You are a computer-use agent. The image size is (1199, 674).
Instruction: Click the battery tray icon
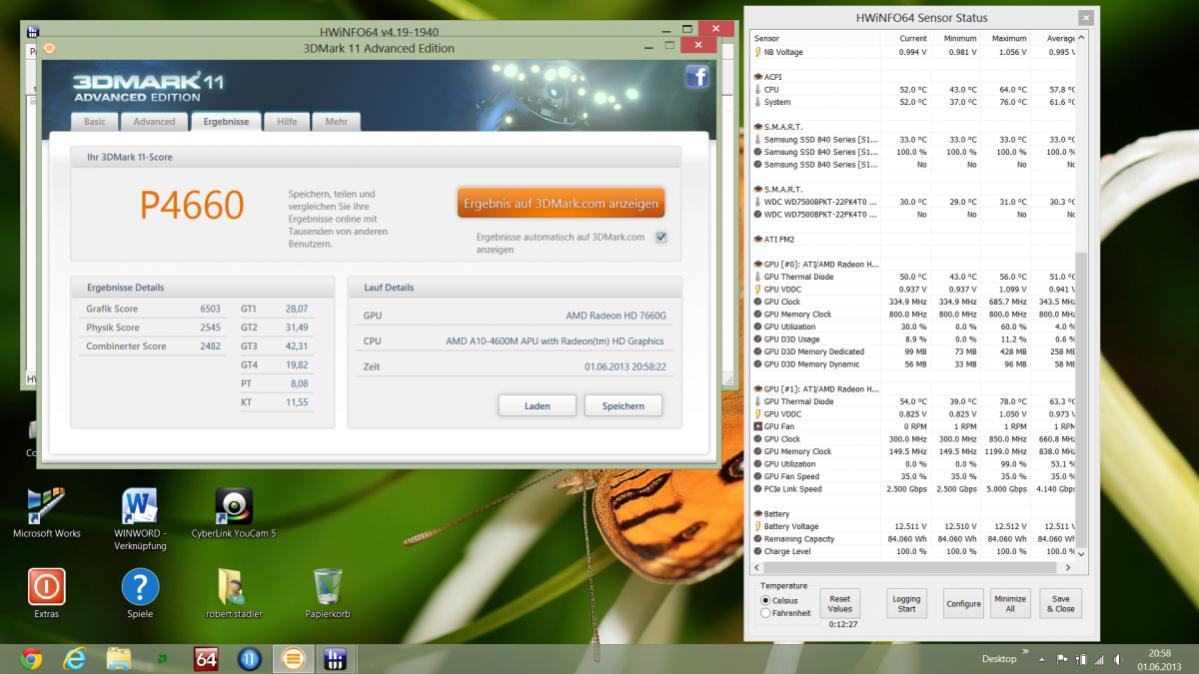tap(1080, 659)
